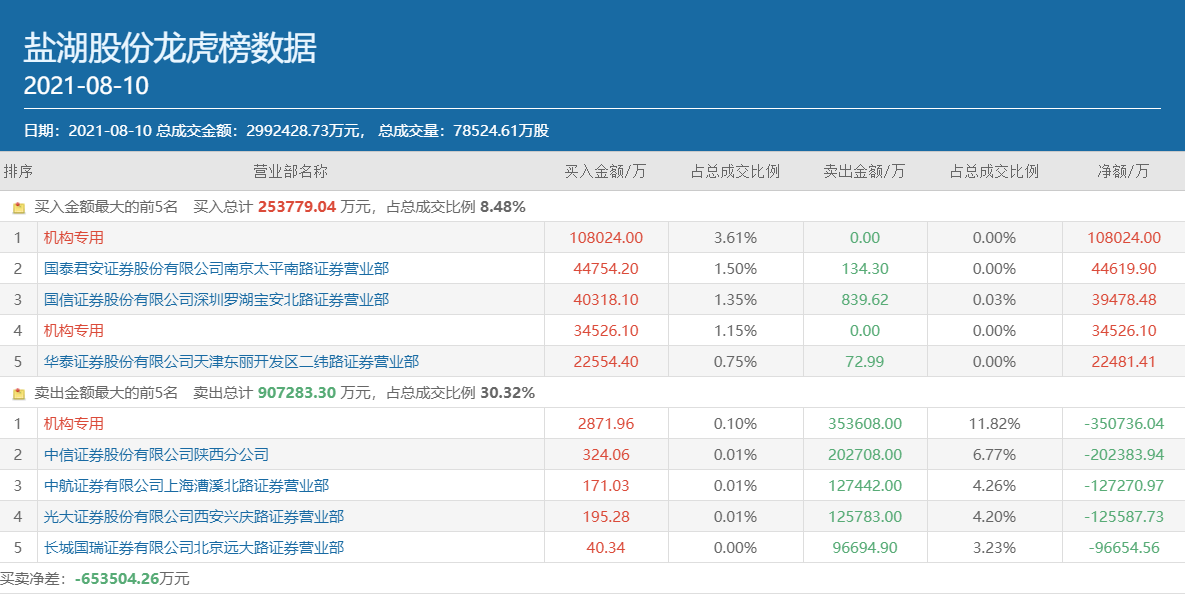
Task: Open first 机构专用 link in buy list
Action: click(x=73, y=237)
